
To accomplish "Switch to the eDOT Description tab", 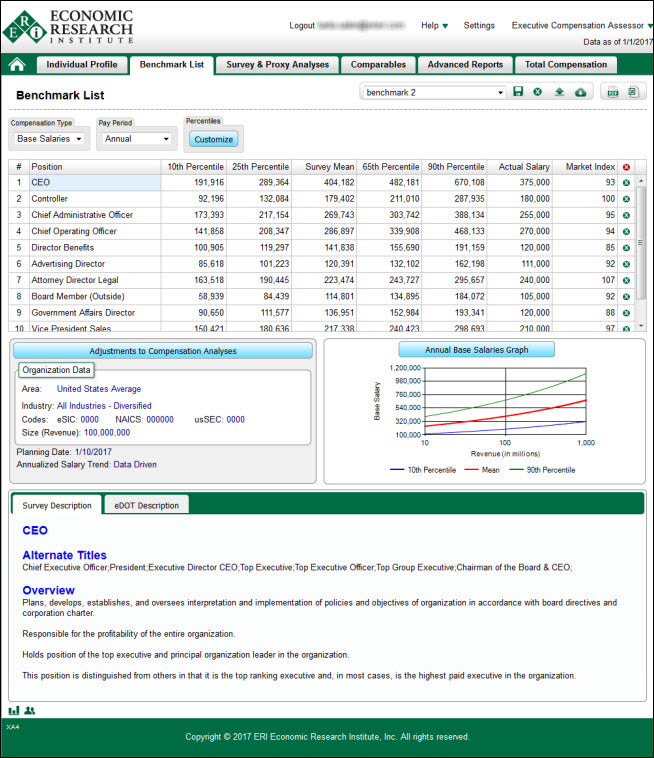I will coord(145,505).
